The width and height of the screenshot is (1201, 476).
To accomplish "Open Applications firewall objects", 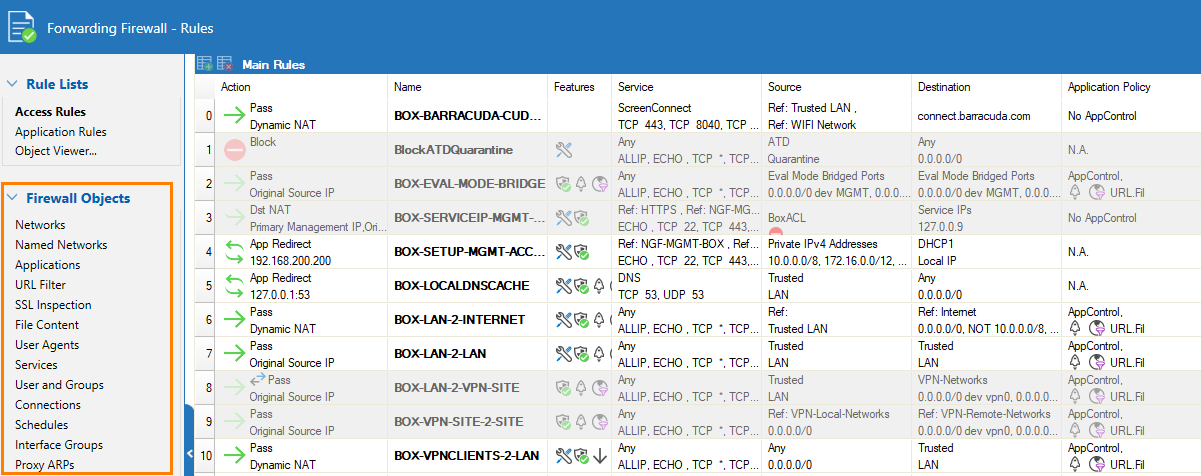I will click(x=48, y=265).
